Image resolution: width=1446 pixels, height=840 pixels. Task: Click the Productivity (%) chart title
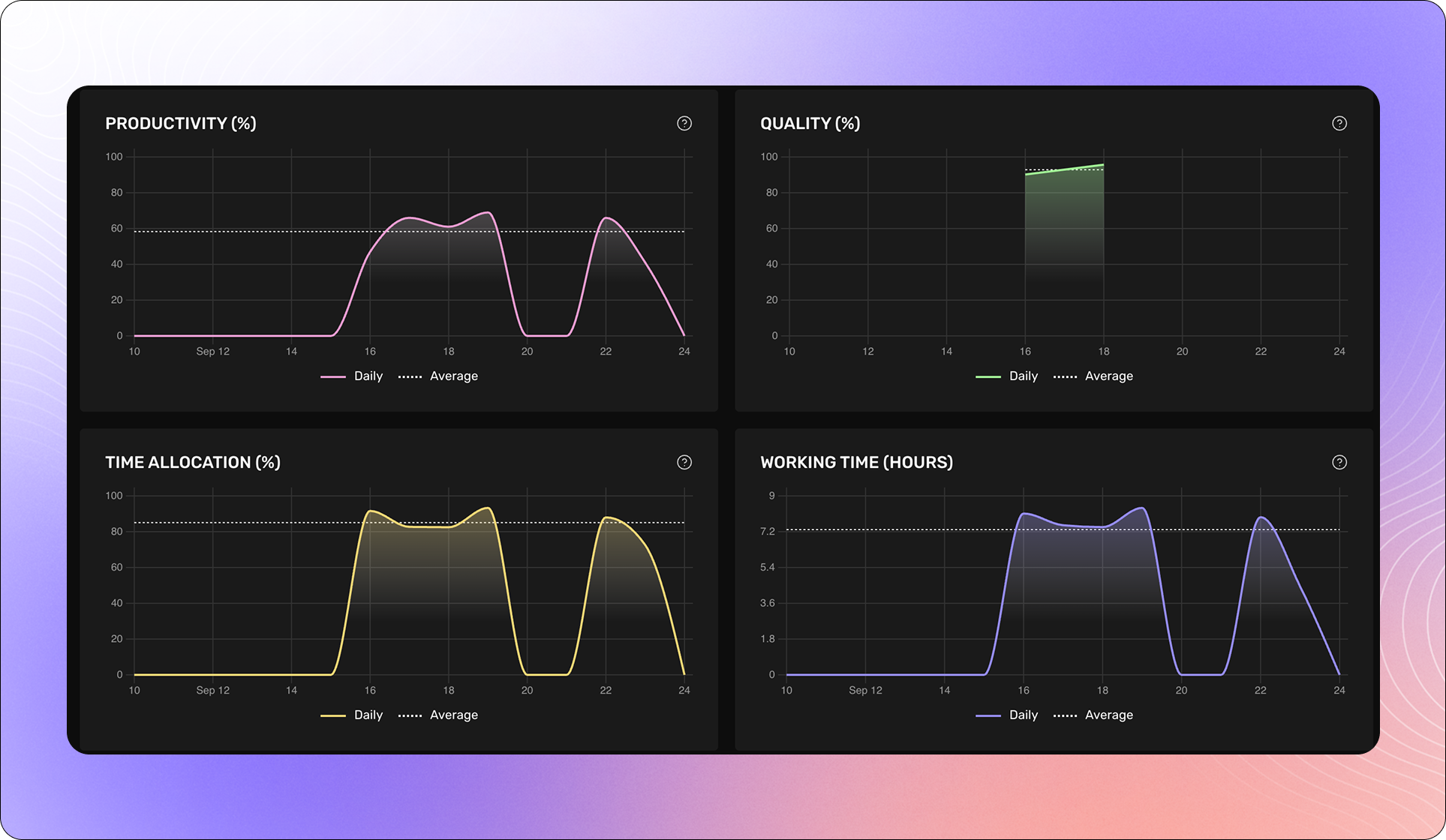pos(180,124)
